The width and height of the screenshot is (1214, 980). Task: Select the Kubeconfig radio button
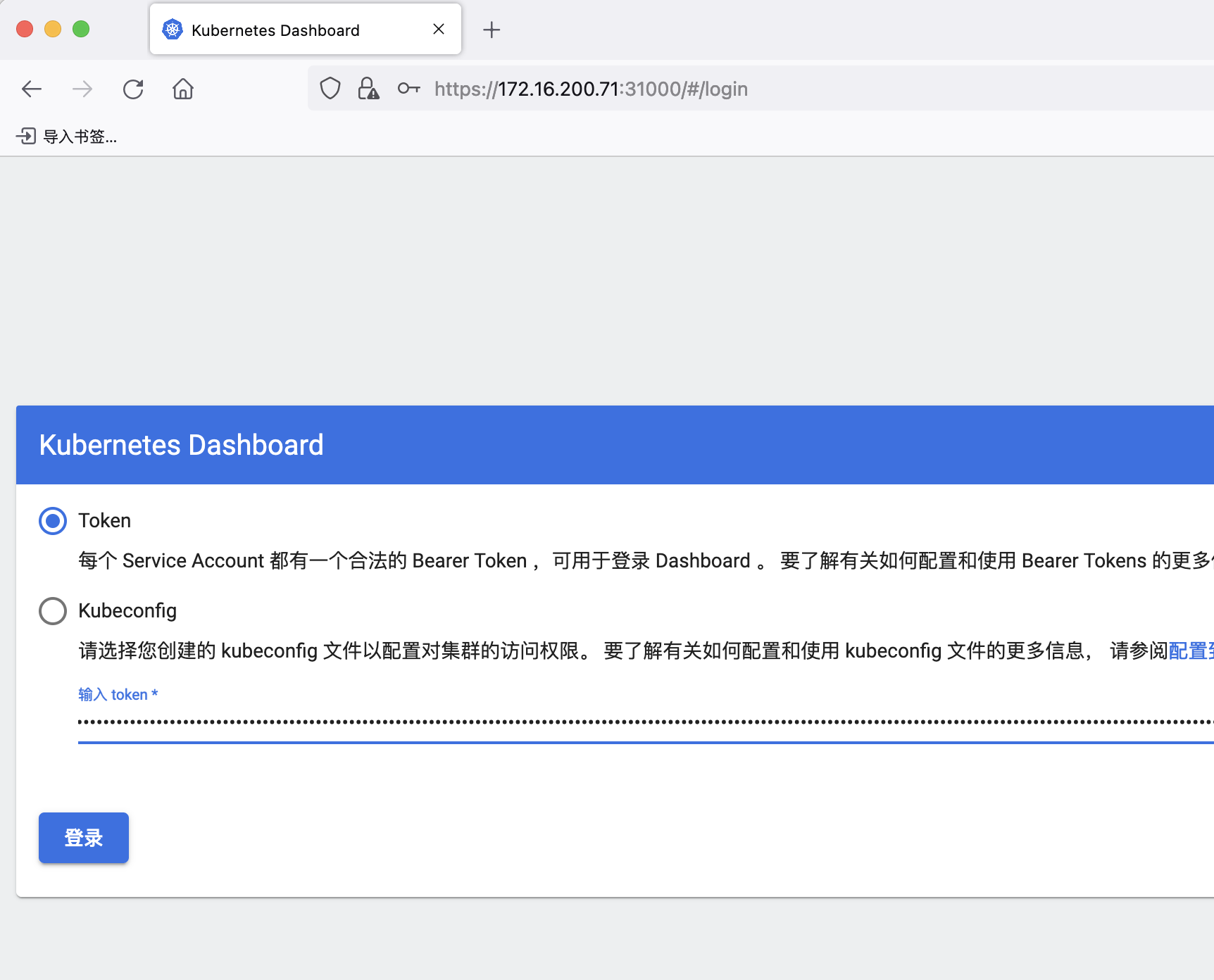click(x=53, y=611)
